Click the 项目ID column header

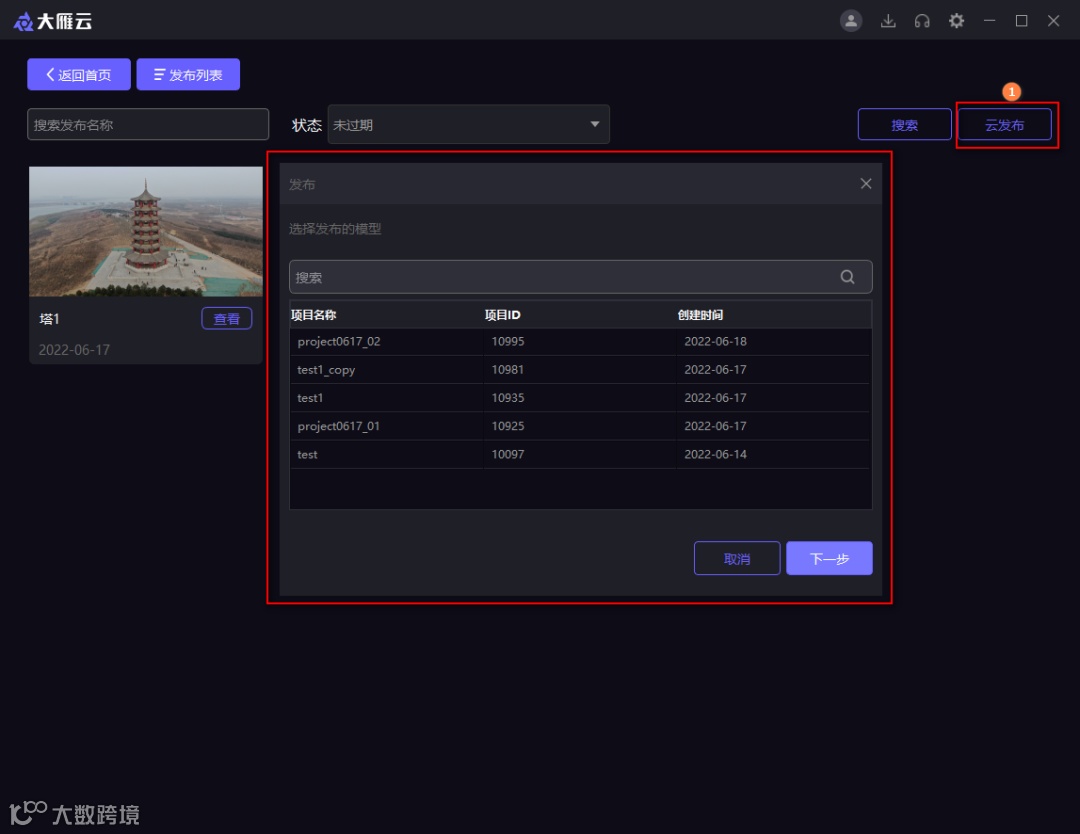pyautogui.click(x=502, y=315)
